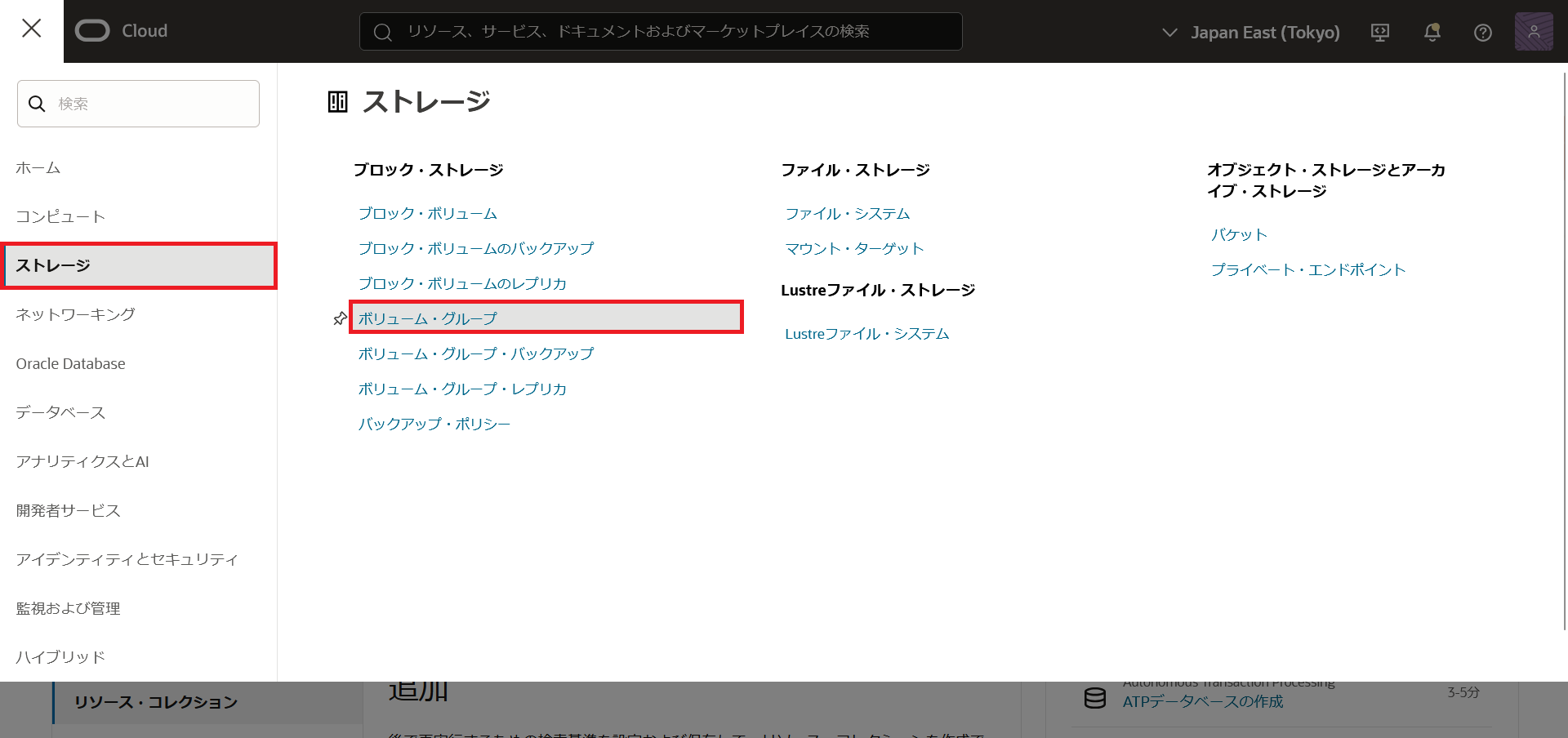The height and width of the screenshot is (738, 1568).
Task: Open Lustreファイル・システム link
Action: pyautogui.click(x=866, y=334)
